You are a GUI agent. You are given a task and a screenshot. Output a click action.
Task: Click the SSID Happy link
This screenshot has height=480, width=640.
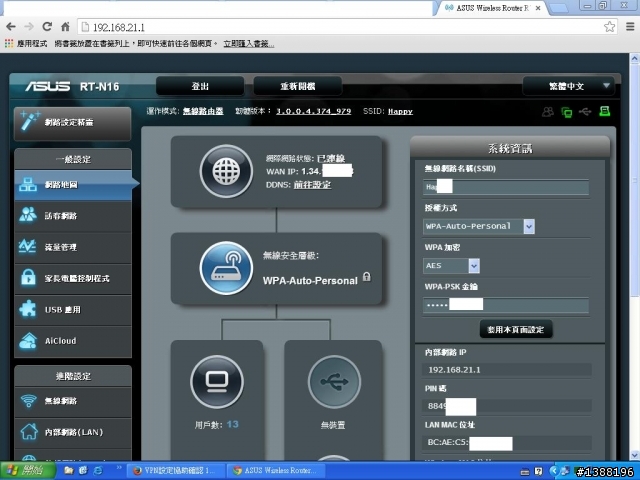[x=400, y=111]
